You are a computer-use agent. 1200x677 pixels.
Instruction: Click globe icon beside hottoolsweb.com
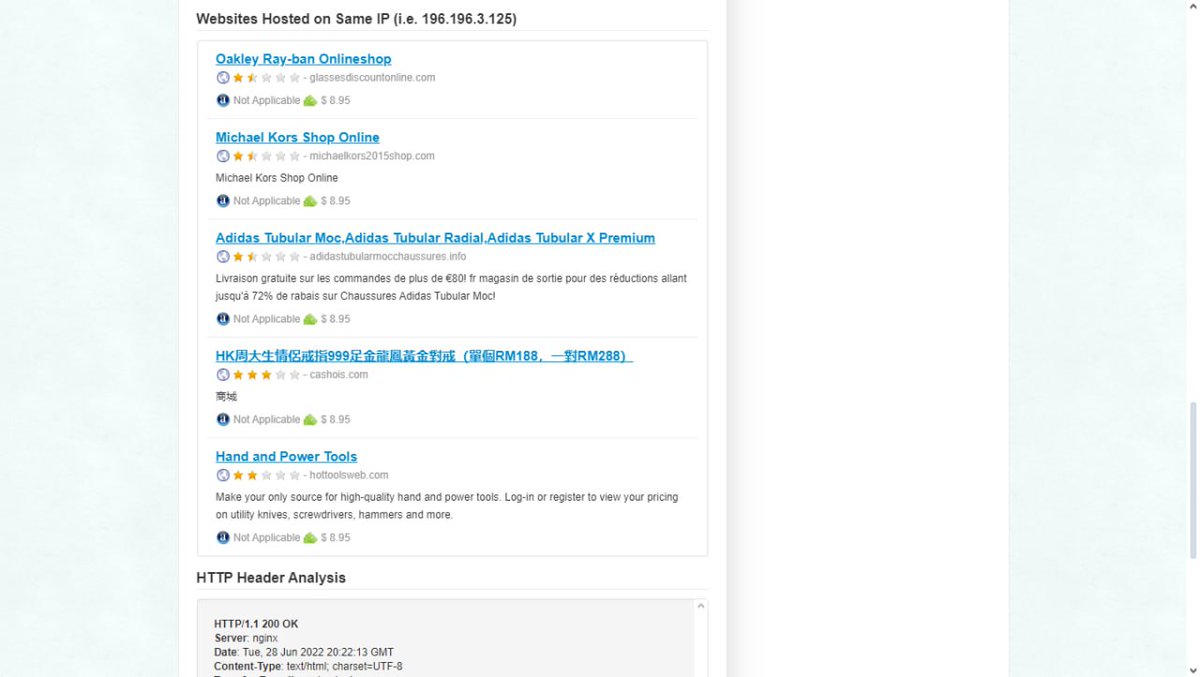pos(223,475)
